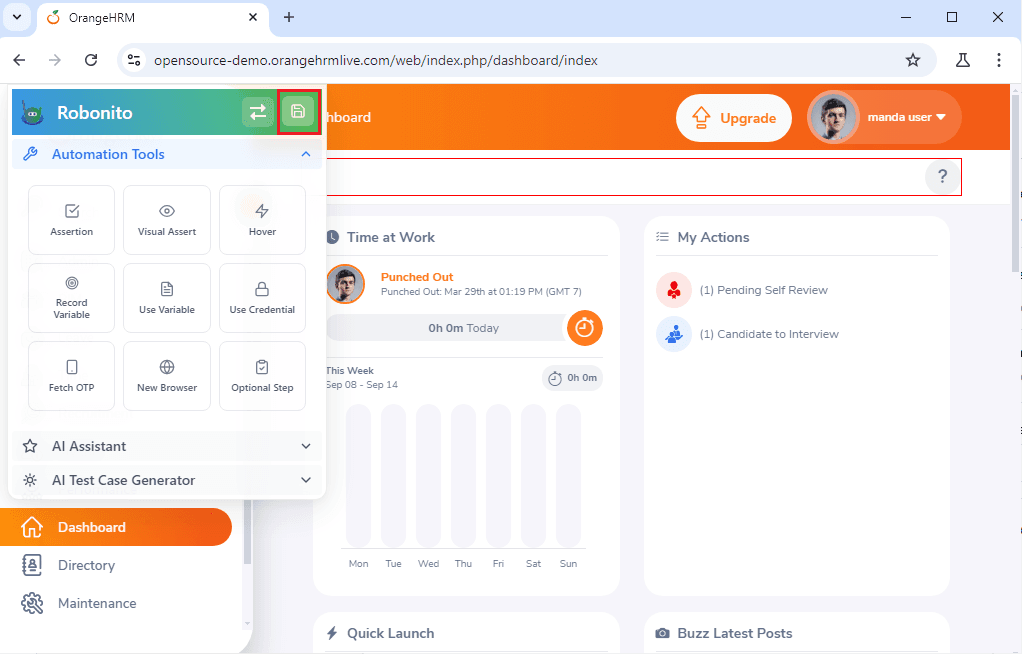Click the Time at Work heading
1022x654 pixels.
pos(390,237)
